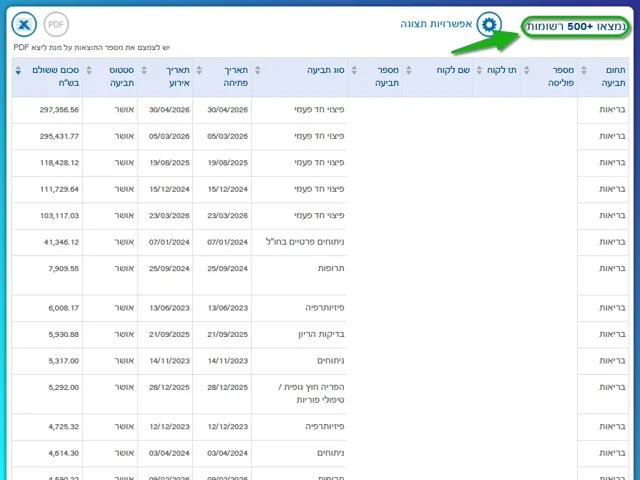The width and height of the screenshot is (640, 480).
Task: Click the תאריך פתיחה header label
Action: [x=236, y=76]
